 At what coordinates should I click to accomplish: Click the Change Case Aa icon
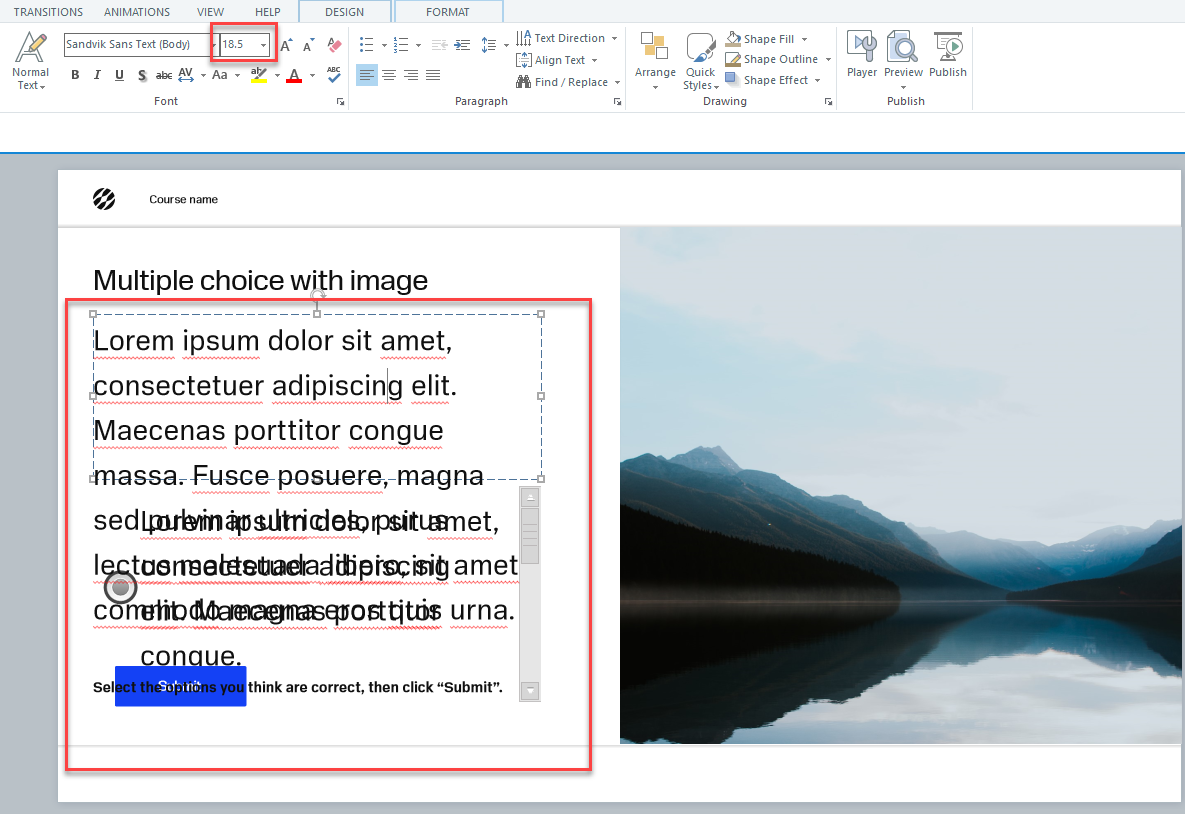(220, 75)
